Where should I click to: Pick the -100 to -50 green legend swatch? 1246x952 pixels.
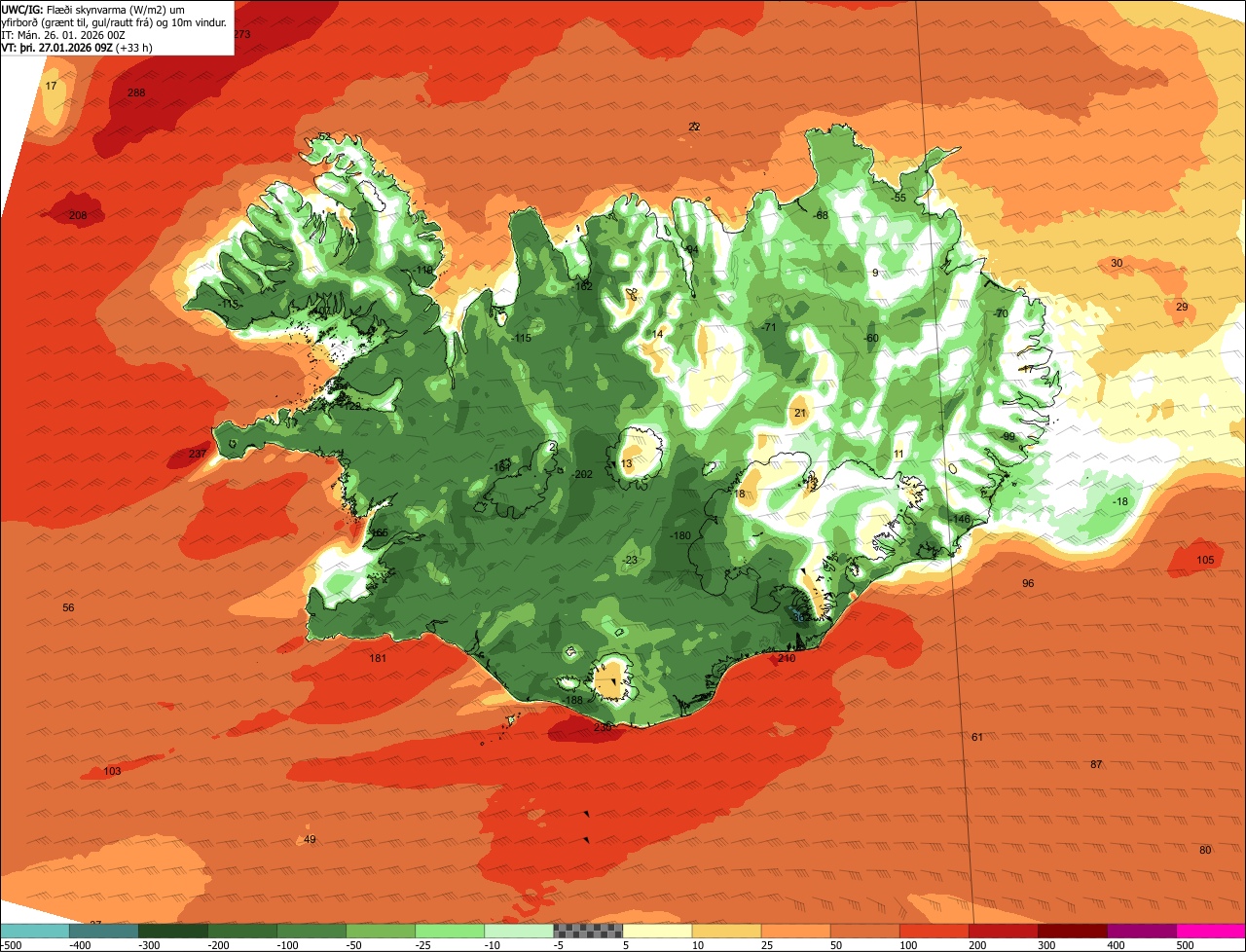point(311,931)
